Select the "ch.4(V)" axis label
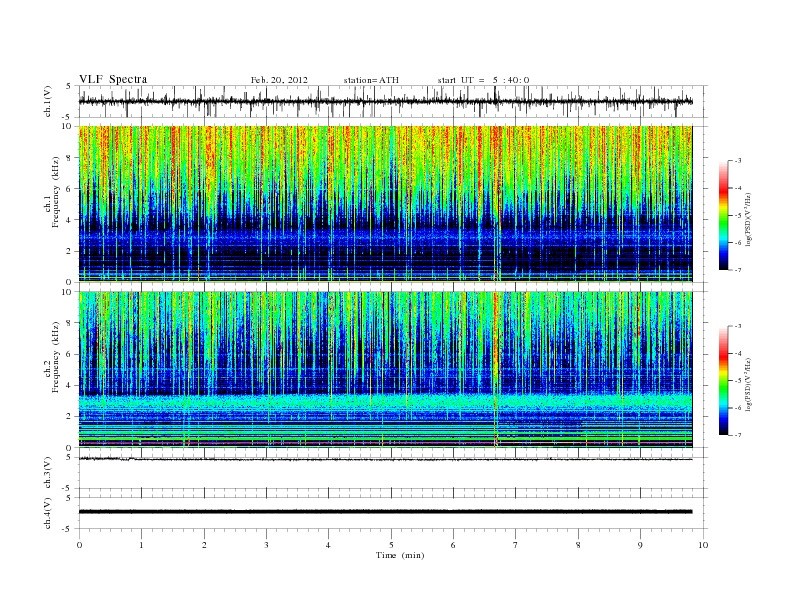Screen dimensions: 792x612 click(48, 513)
